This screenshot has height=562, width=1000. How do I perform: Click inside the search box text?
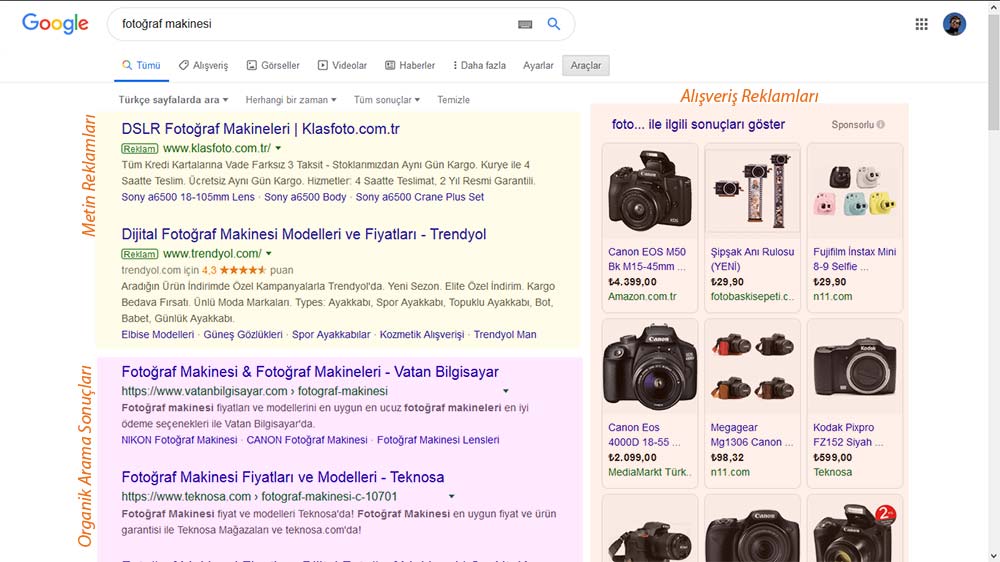[x=166, y=24]
